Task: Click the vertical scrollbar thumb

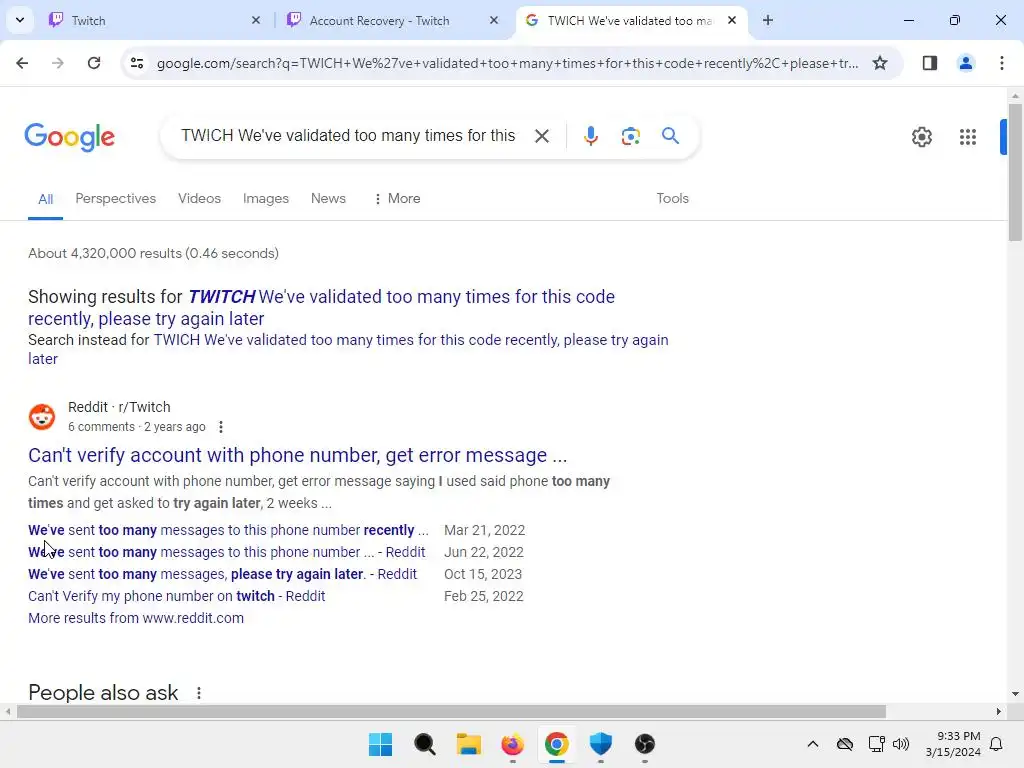Action: point(1015,172)
